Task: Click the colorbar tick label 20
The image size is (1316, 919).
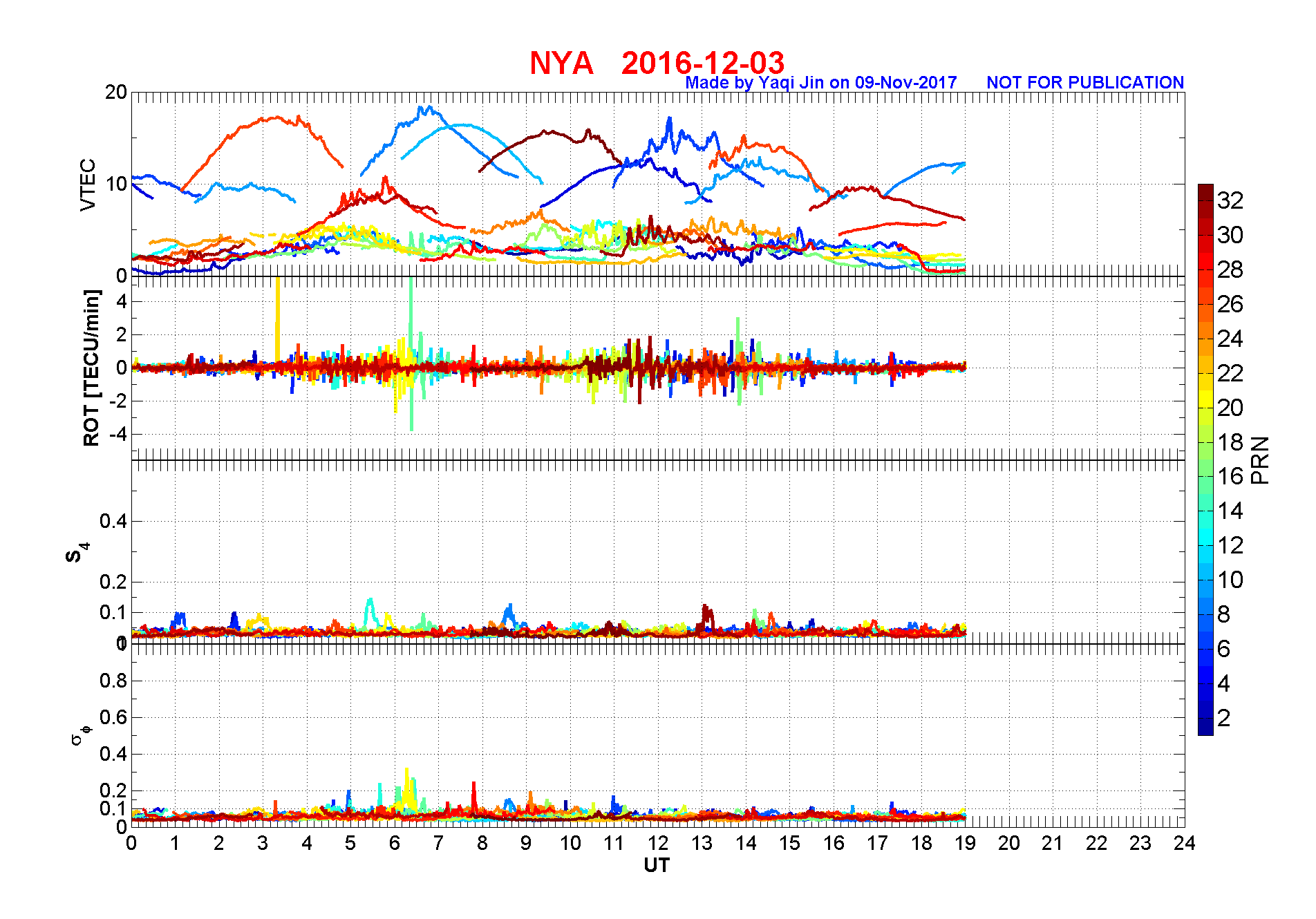Action: (1230, 408)
